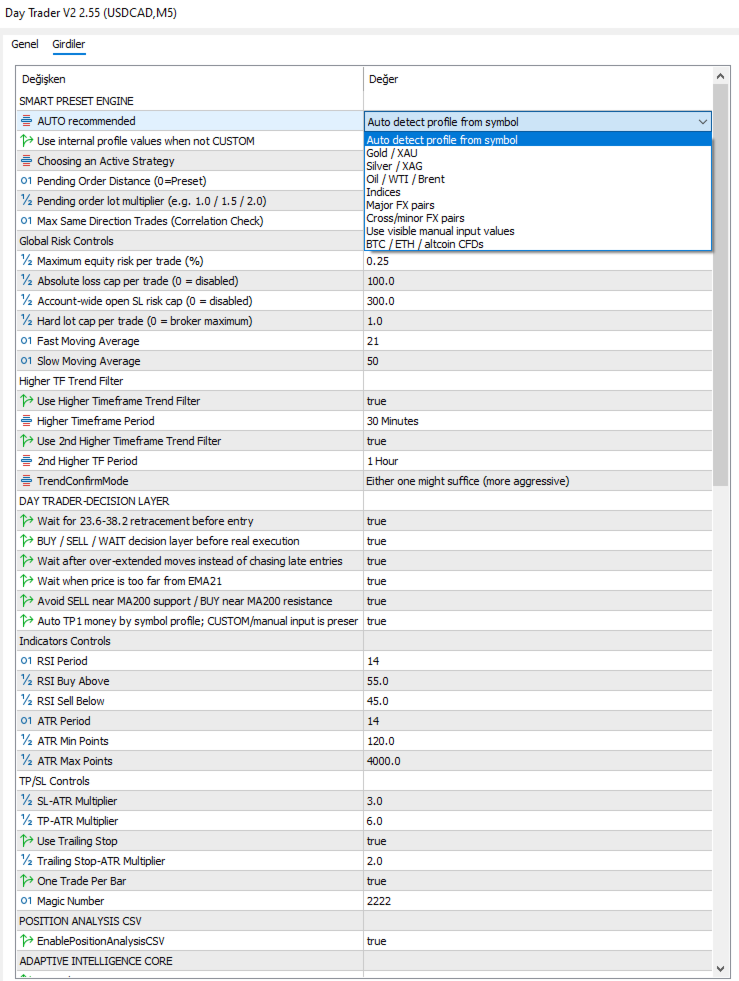Click the integer icon beside Fast Moving Average
739x981 pixels.
[x=26, y=341]
